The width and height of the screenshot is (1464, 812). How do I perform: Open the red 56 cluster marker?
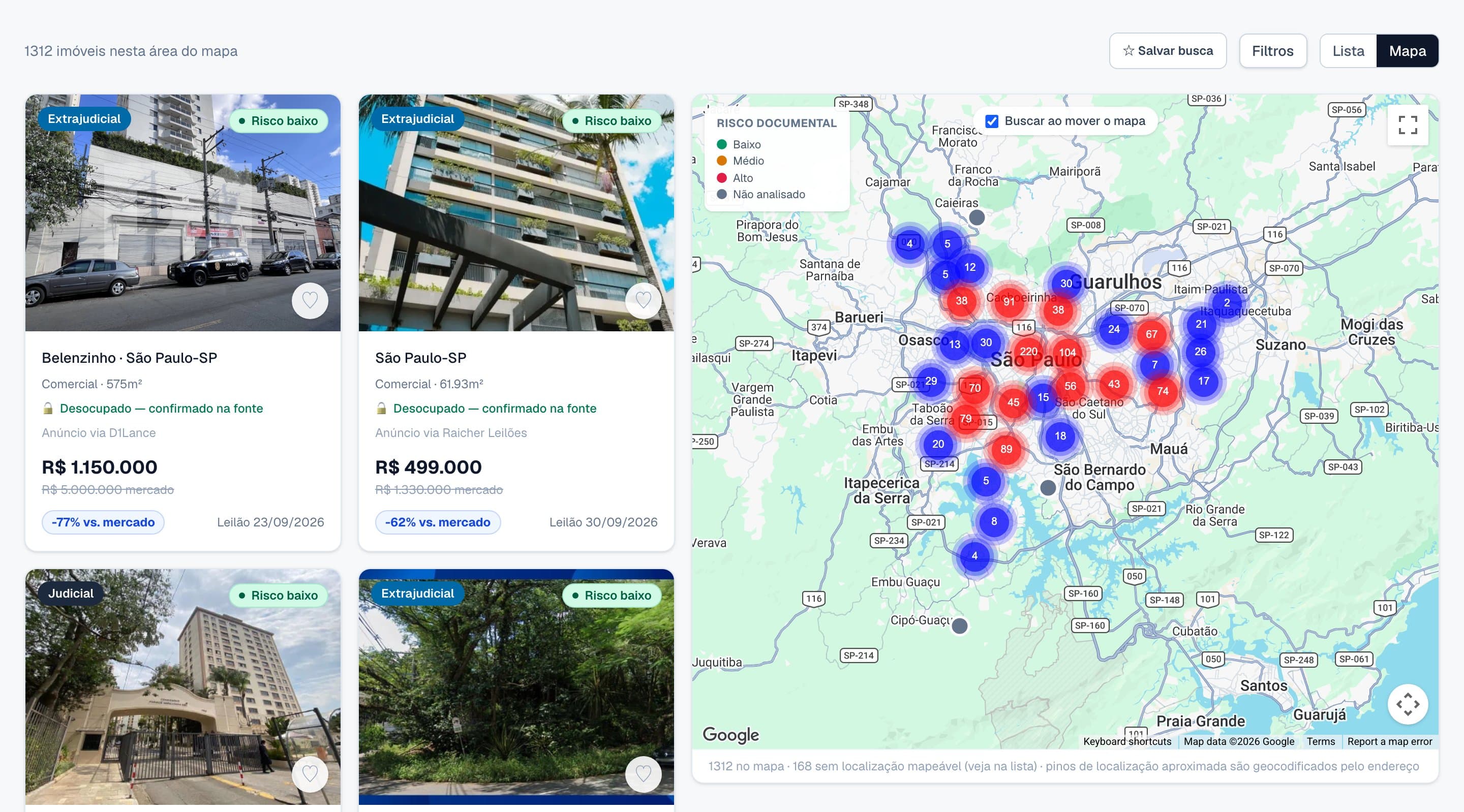coord(1070,386)
